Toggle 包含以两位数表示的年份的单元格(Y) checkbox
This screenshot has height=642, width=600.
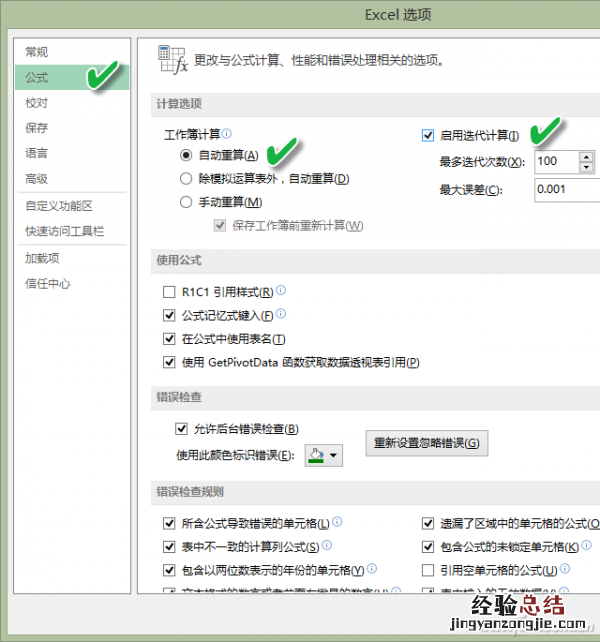[x=169, y=570]
